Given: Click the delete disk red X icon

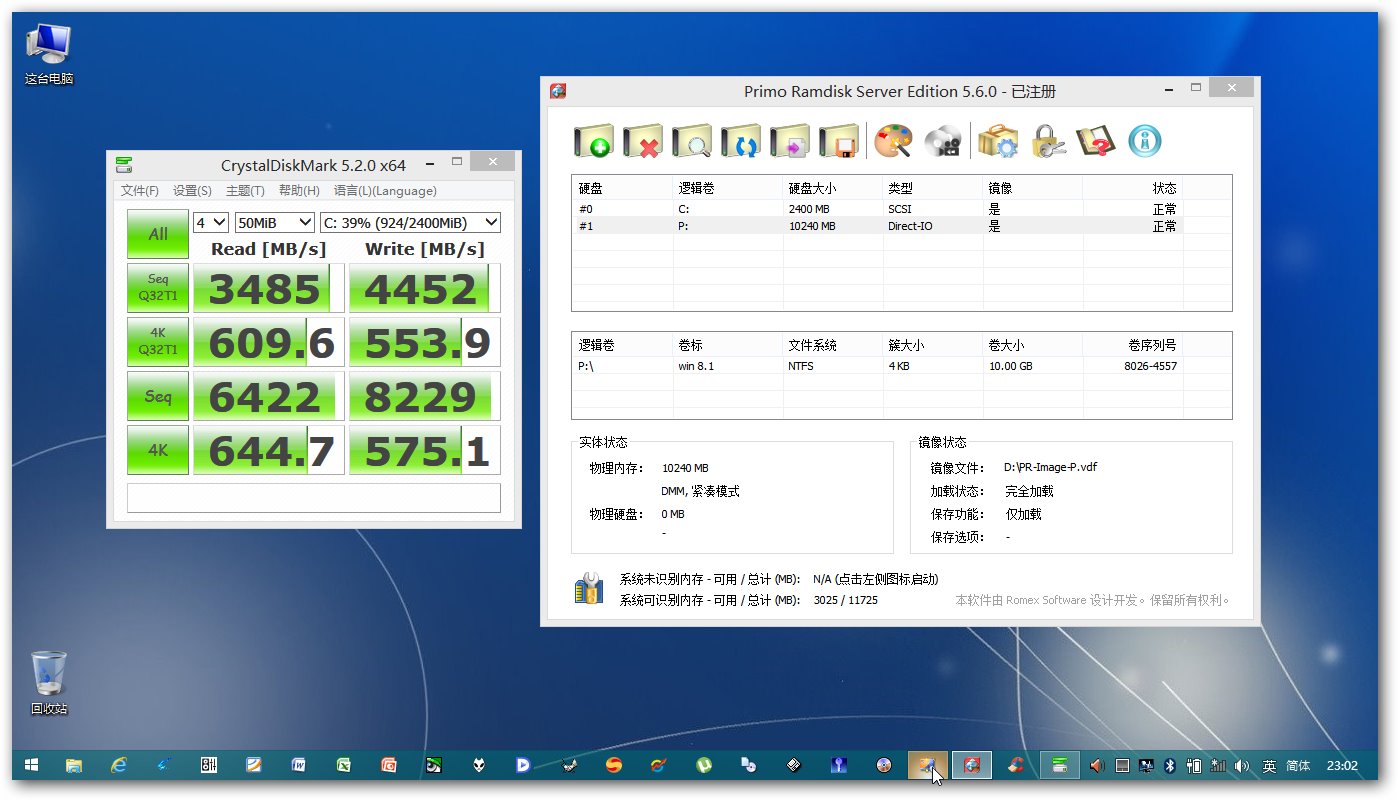Looking at the screenshot, I should point(642,142).
